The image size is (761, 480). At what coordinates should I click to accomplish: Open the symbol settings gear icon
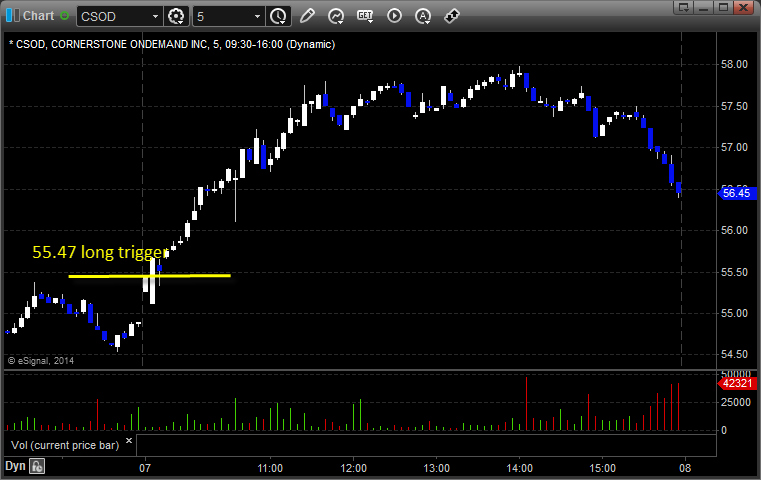[176, 16]
